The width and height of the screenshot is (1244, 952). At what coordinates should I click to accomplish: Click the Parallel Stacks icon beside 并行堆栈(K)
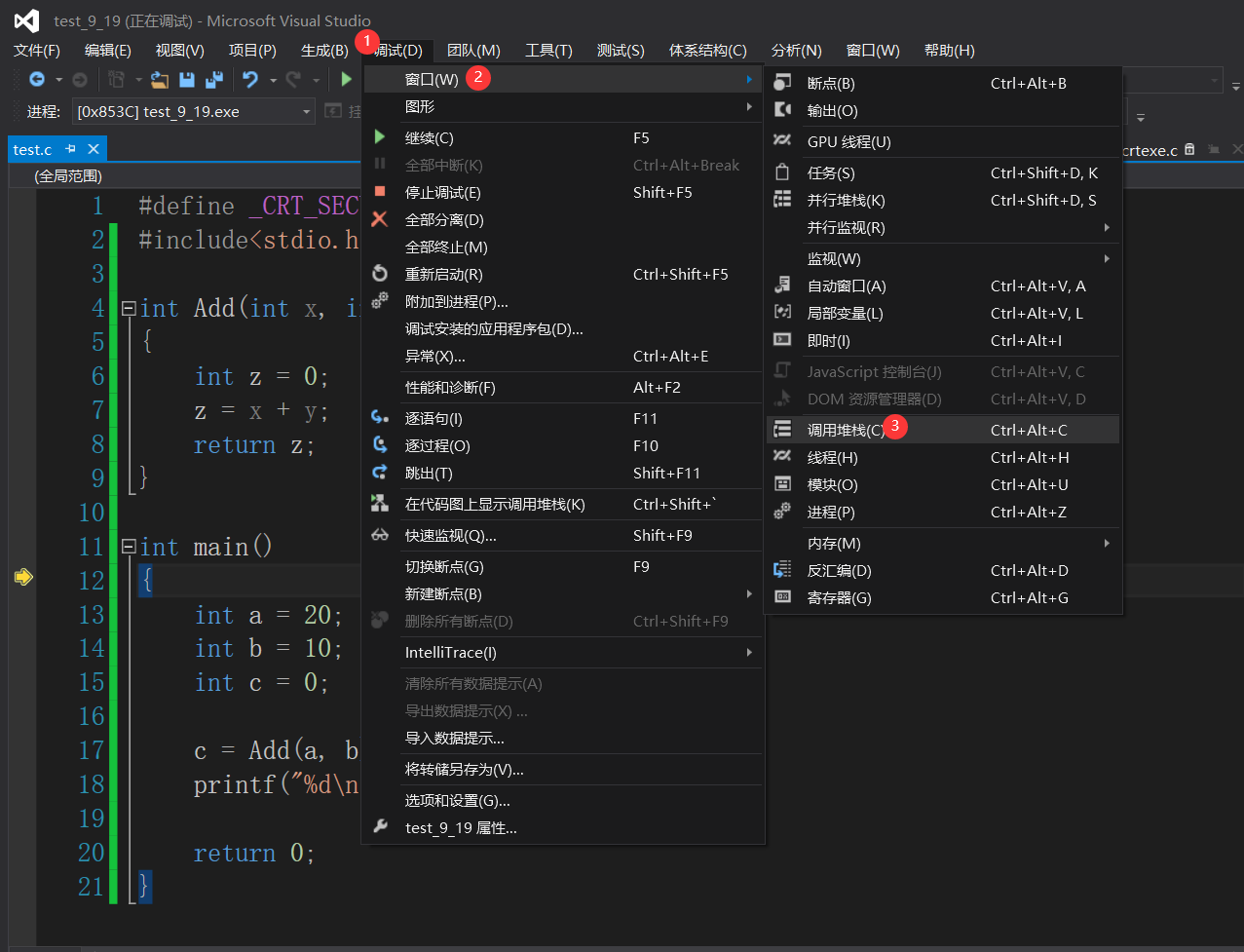(x=782, y=200)
